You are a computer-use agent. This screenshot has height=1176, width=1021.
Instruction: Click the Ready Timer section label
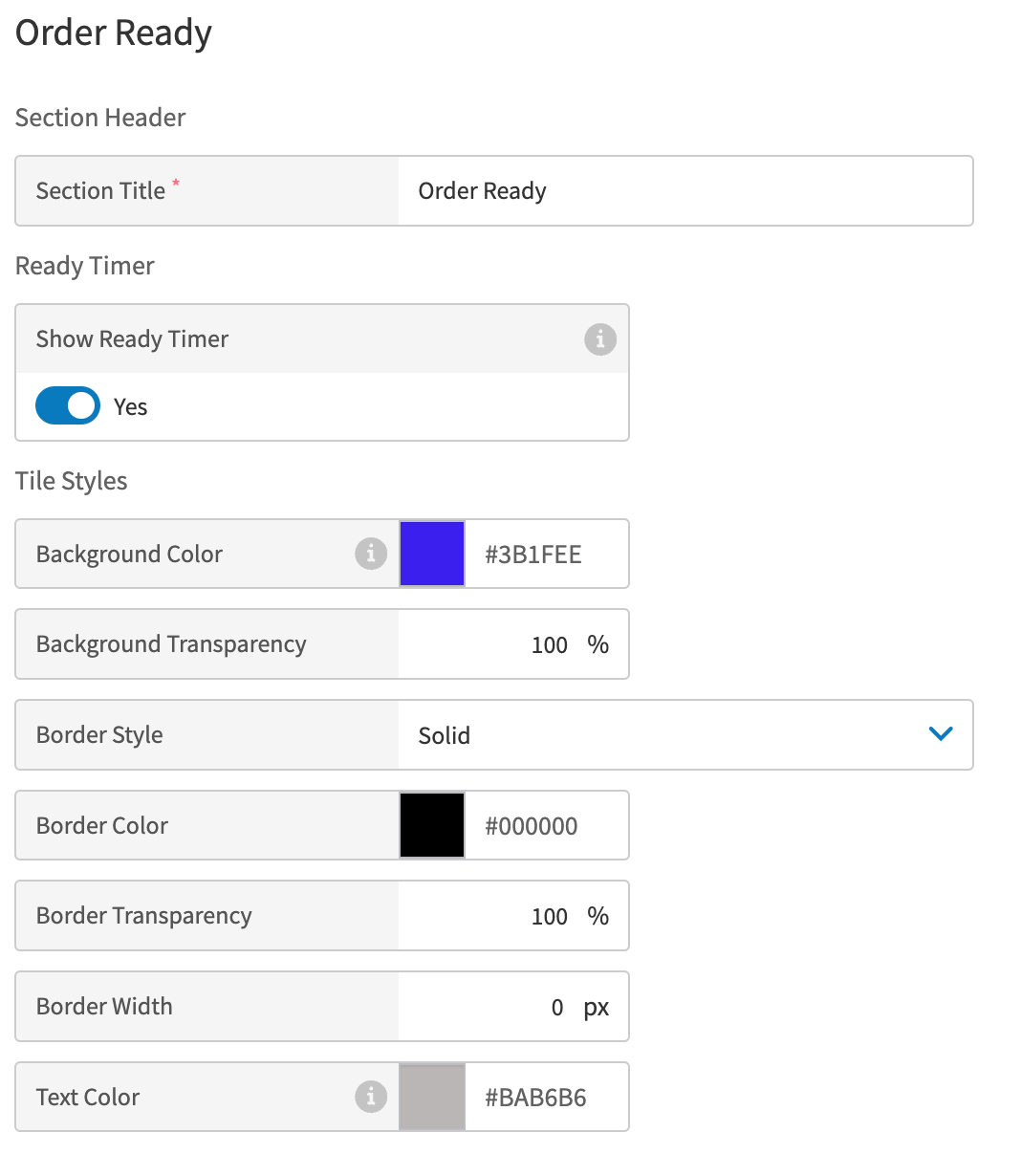(84, 266)
